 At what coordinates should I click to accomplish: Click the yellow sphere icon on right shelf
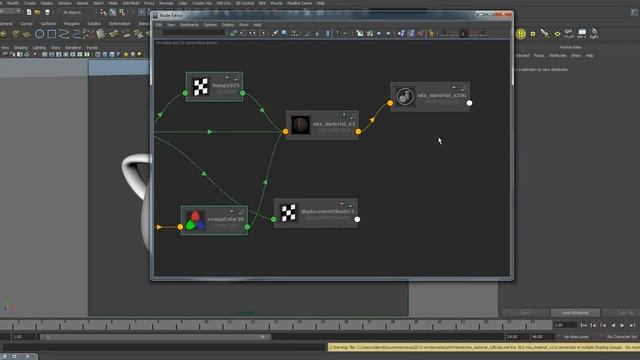tap(520, 34)
